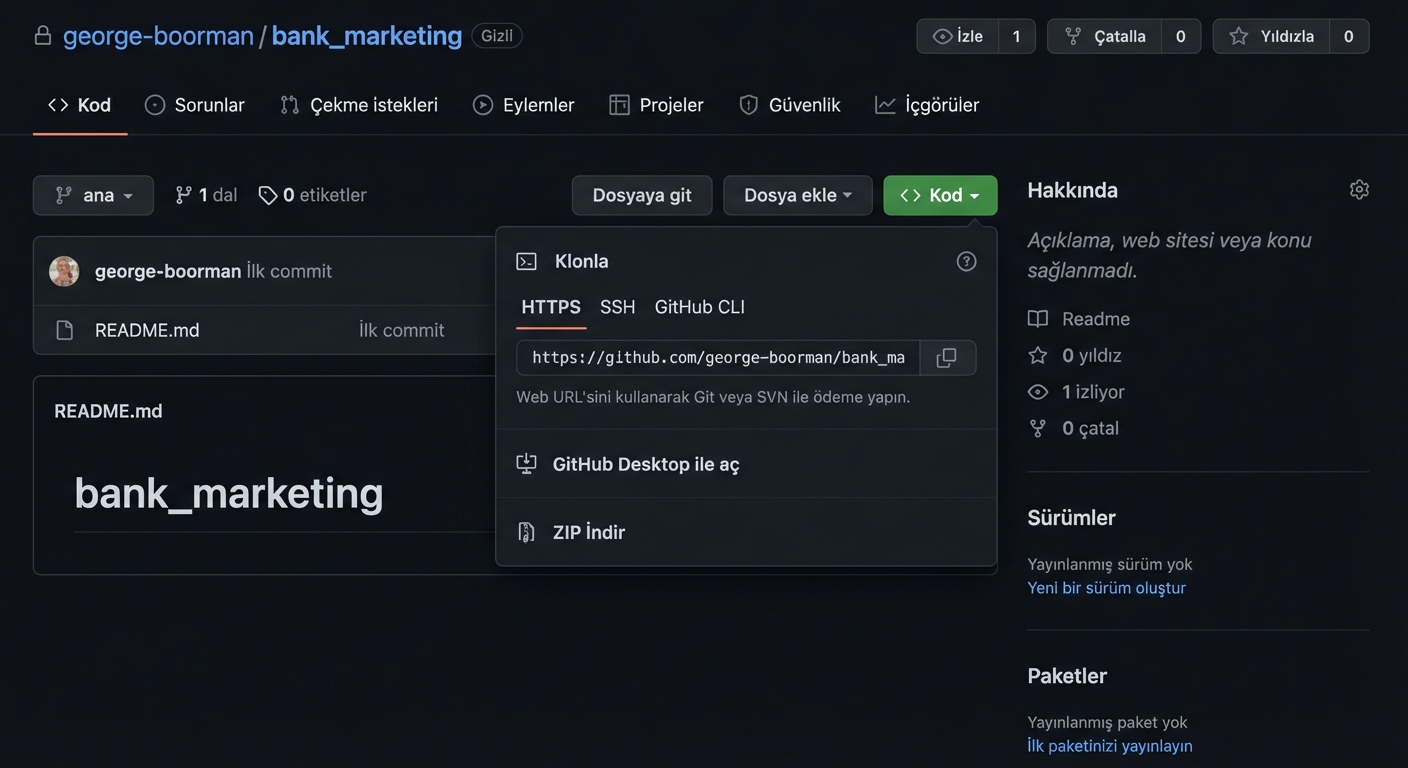Open the help icon in the Klonla panel
The width and height of the screenshot is (1408, 768).
966,260
